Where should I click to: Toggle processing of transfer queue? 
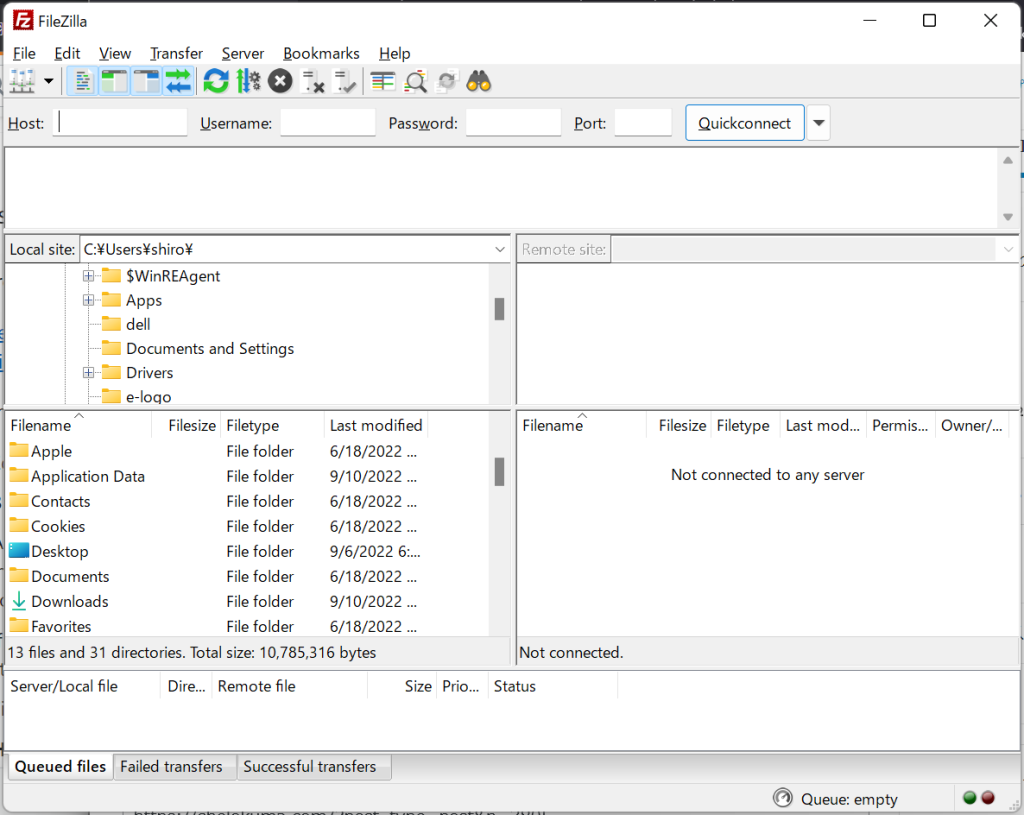[x=248, y=82]
